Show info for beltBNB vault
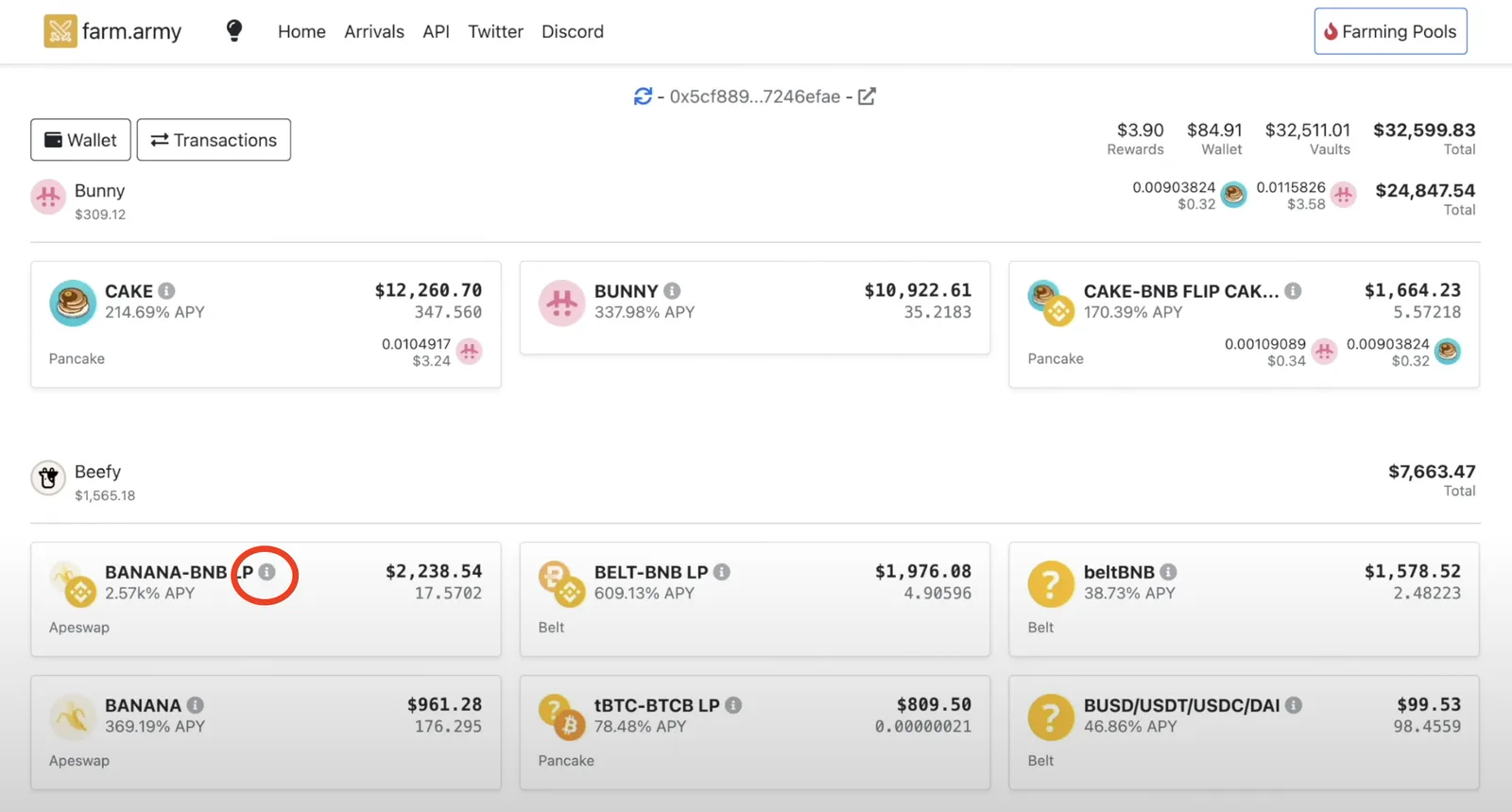The height and width of the screenshot is (812, 1512). coord(1168,572)
